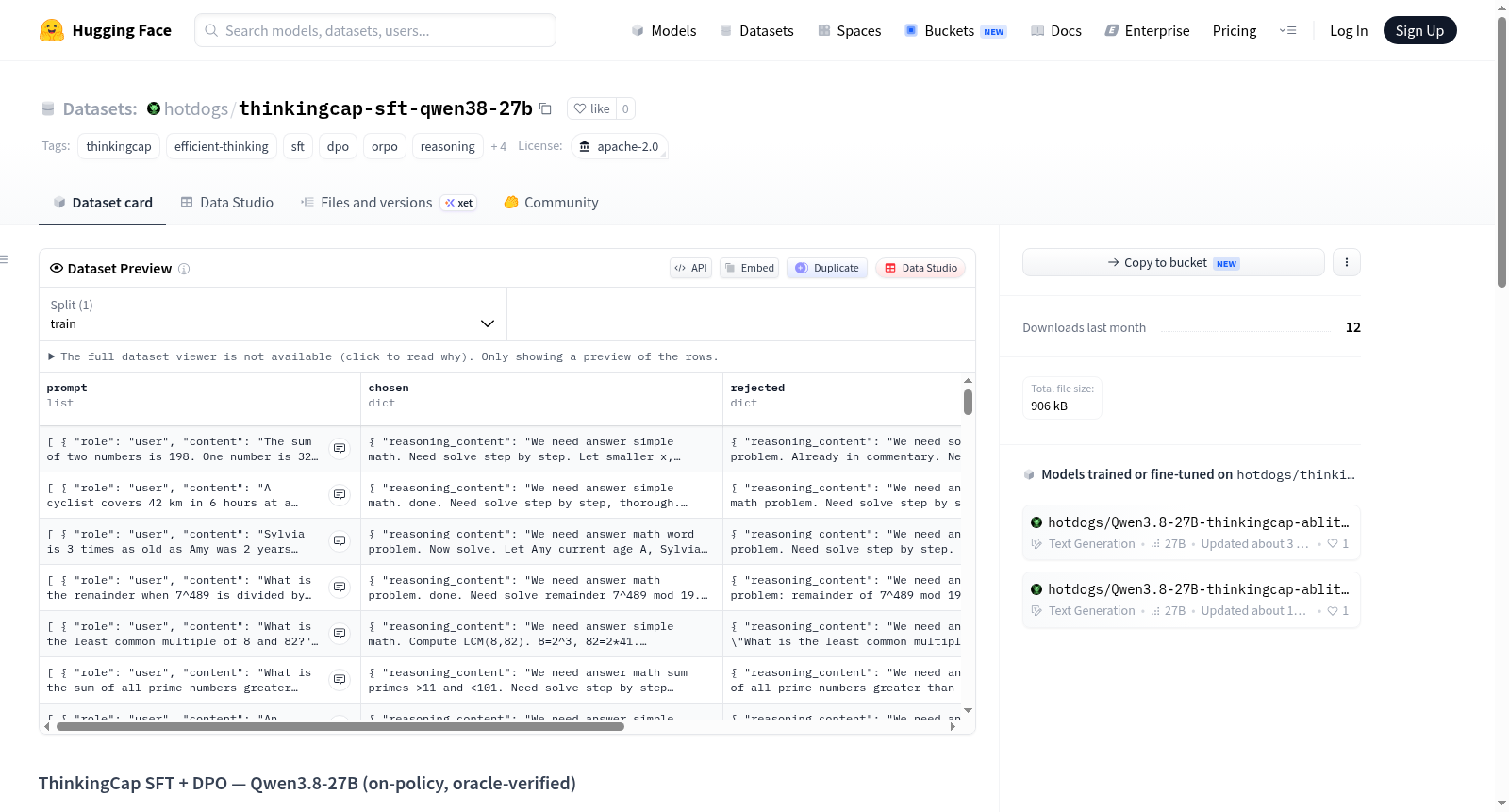Click the Dataset Preview info icon
The width and height of the screenshot is (1509, 812).
[x=184, y=269]
